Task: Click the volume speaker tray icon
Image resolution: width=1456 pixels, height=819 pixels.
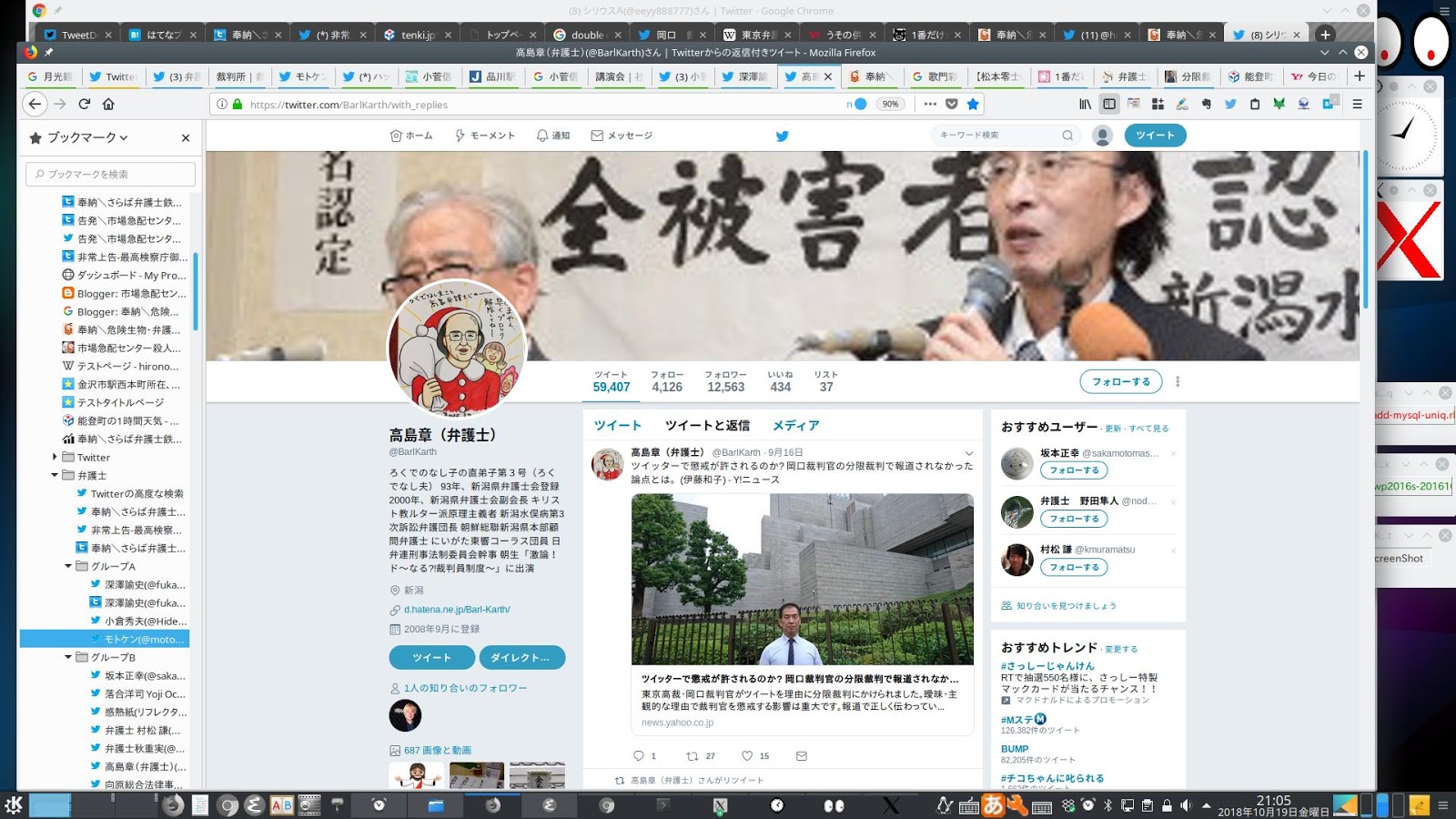Action: tap(1186, 805)
